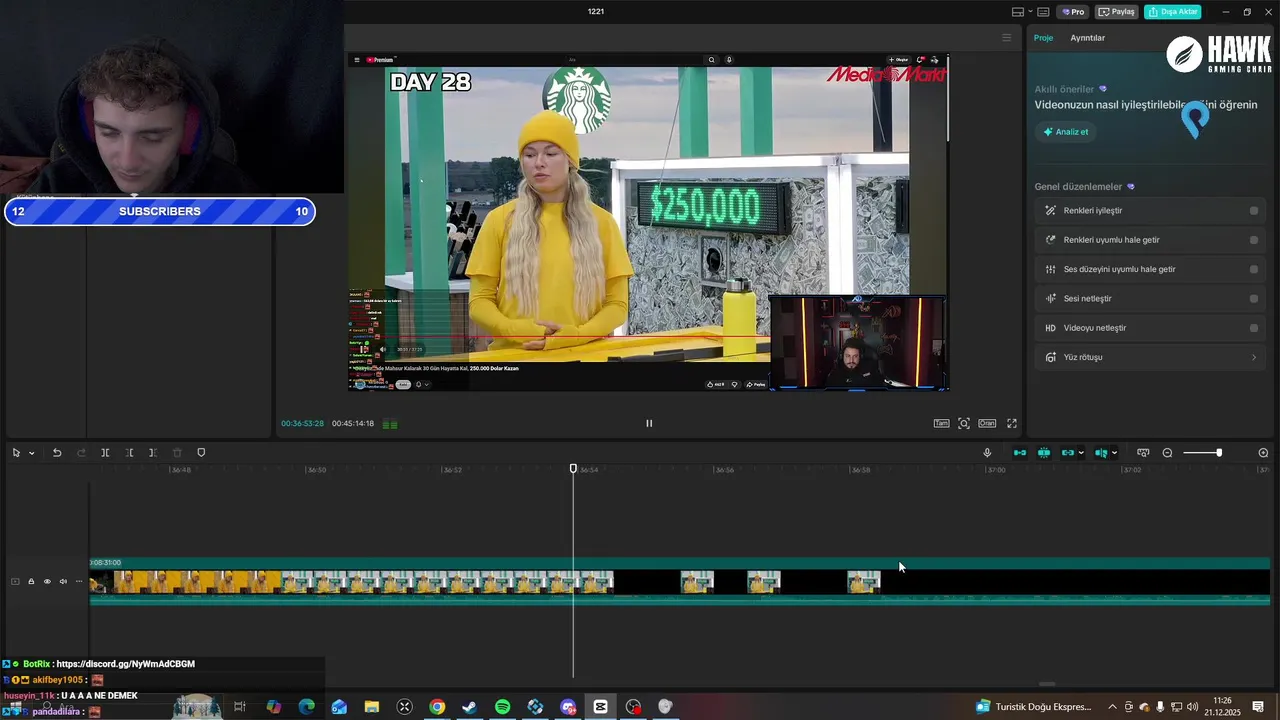The image size is (1280, 720).
Task: Fit the timeline to window
Action: tap(1143, 453)
